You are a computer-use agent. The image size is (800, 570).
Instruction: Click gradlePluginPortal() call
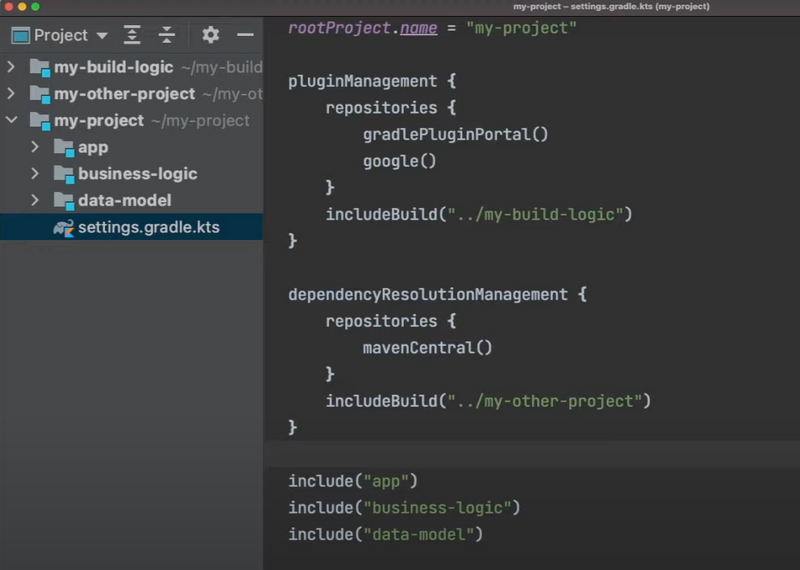point(455,134)
